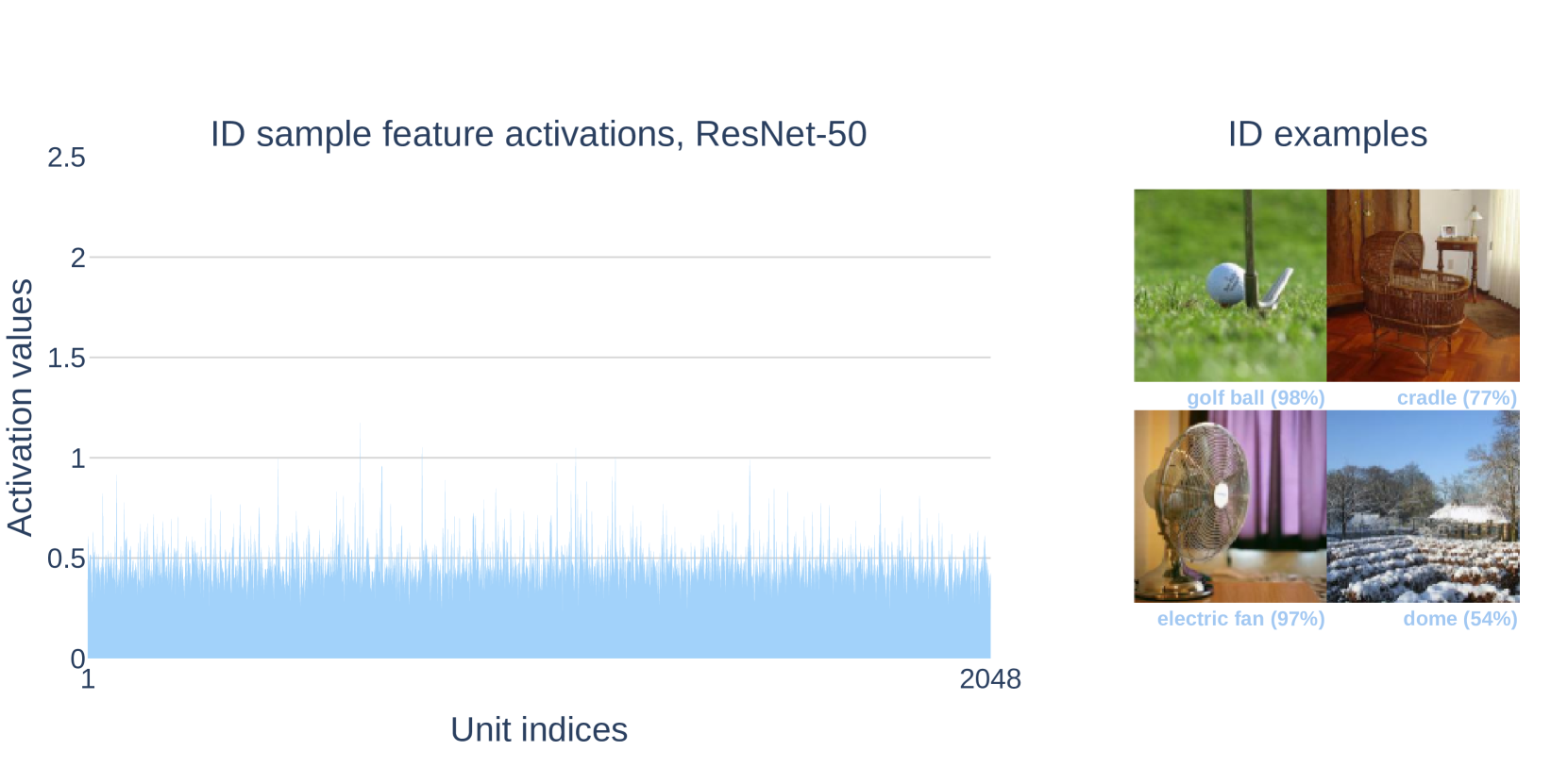Click the 0 y-axis tick label
Viewport: 1568px width, 784px height.
coord(77,658)
